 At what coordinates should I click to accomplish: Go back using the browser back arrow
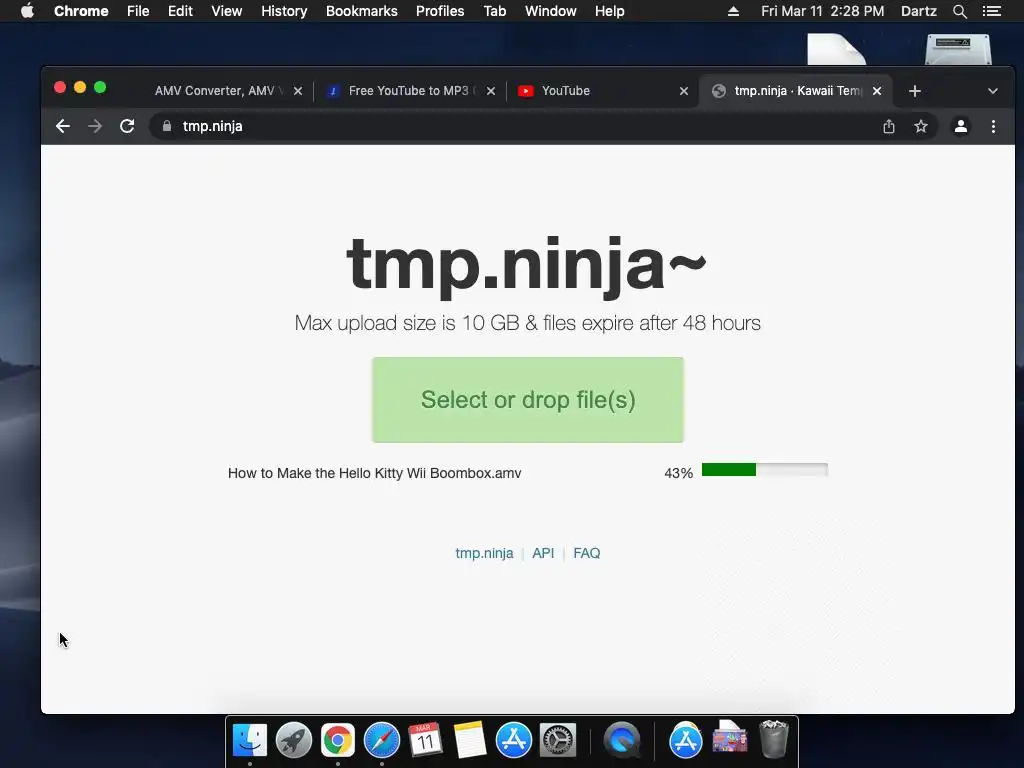tap(63, 126)
